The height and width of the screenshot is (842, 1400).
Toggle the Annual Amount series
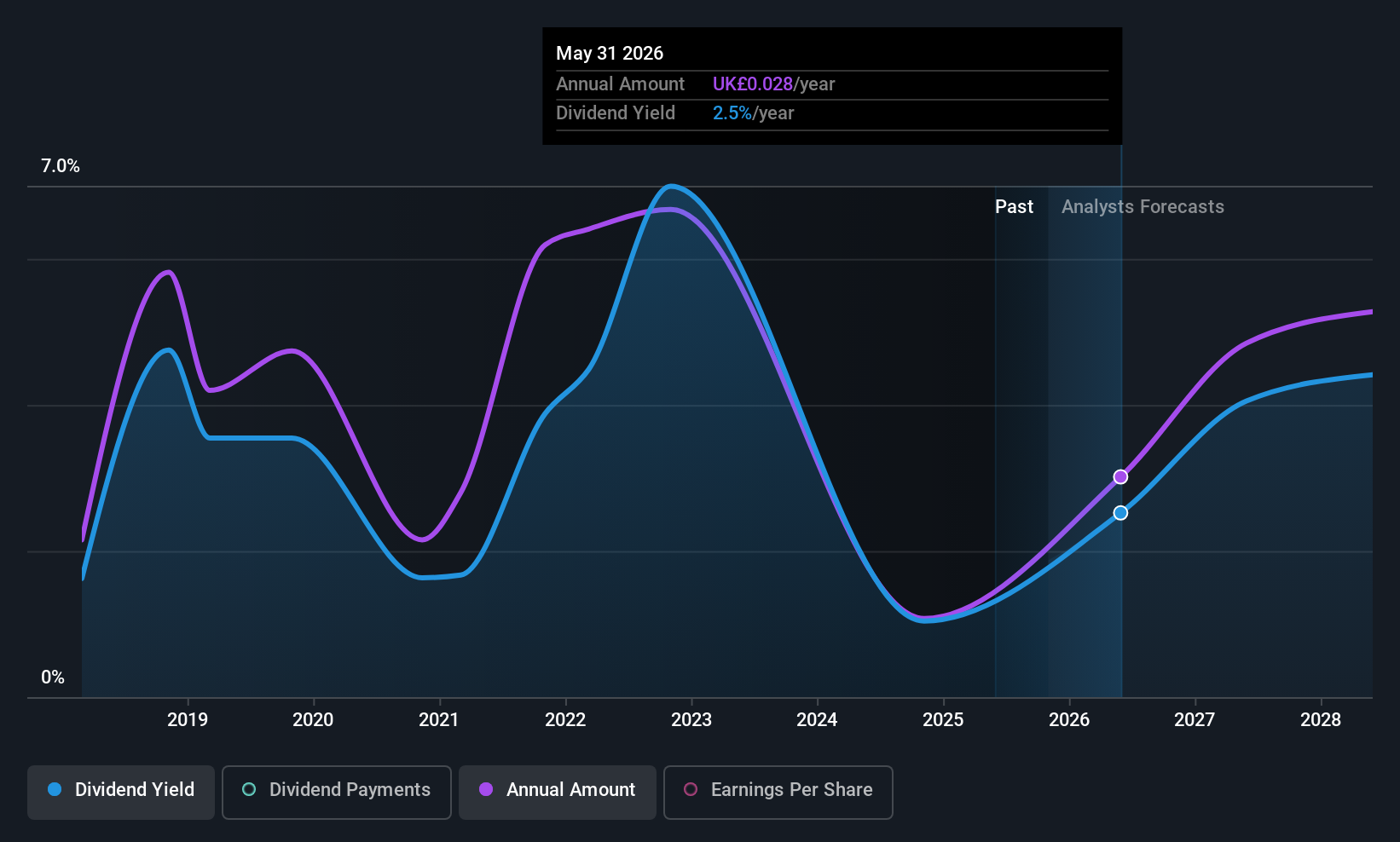pos(558,793)
